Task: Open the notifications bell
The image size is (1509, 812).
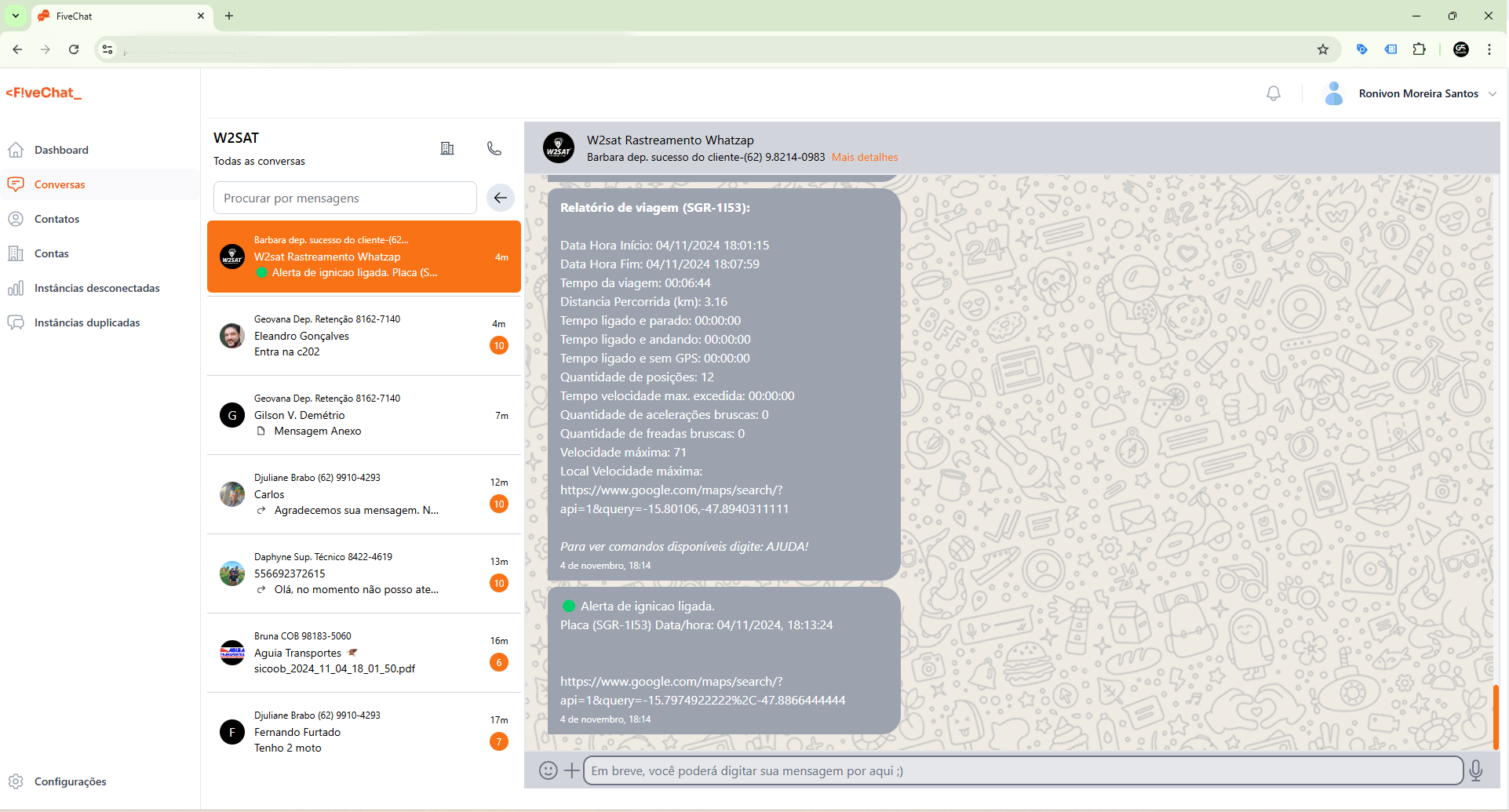Action: click(x=1274, y=93)
